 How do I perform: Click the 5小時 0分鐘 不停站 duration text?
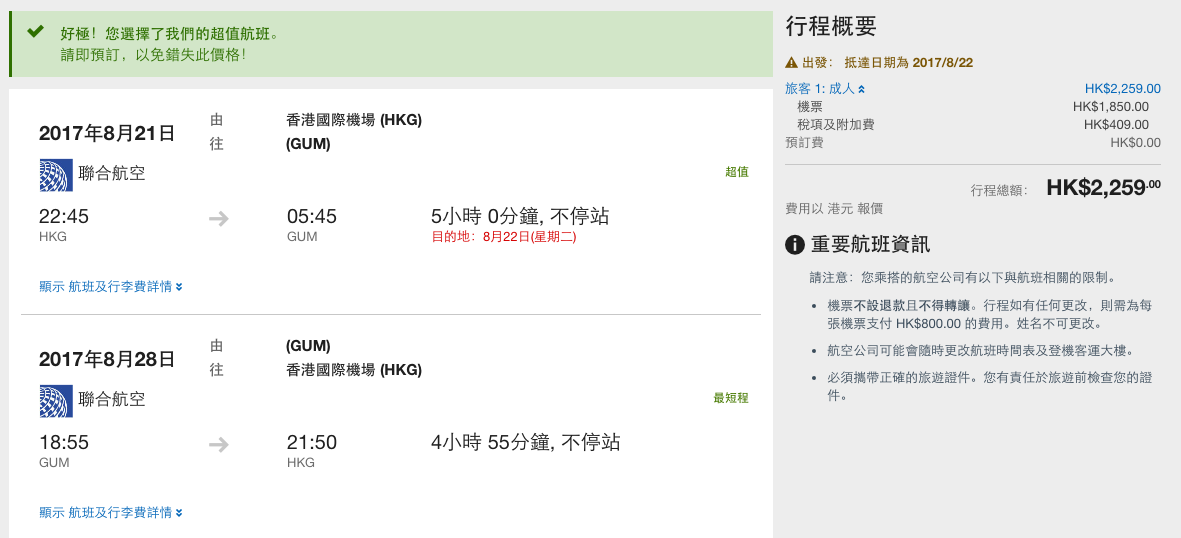tap(520, 217)
